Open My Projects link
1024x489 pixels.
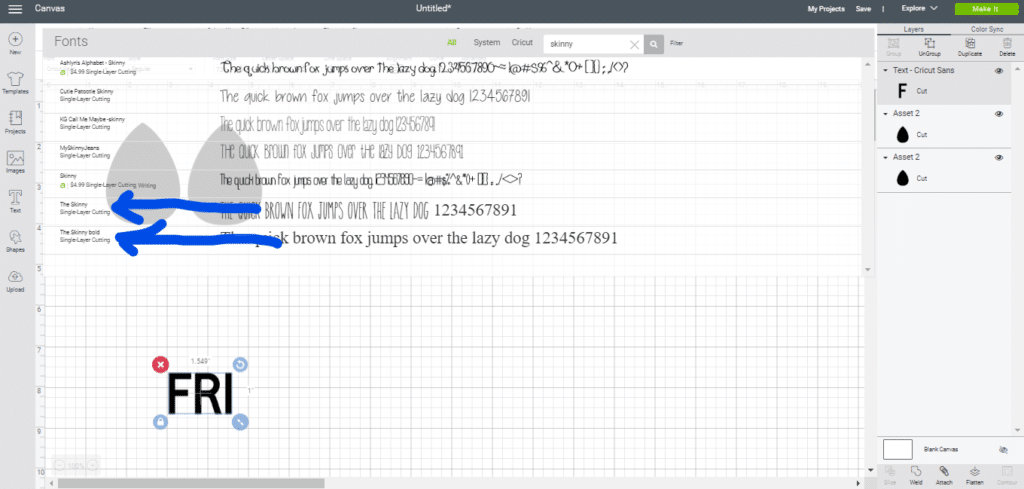[x=825, y=8]
